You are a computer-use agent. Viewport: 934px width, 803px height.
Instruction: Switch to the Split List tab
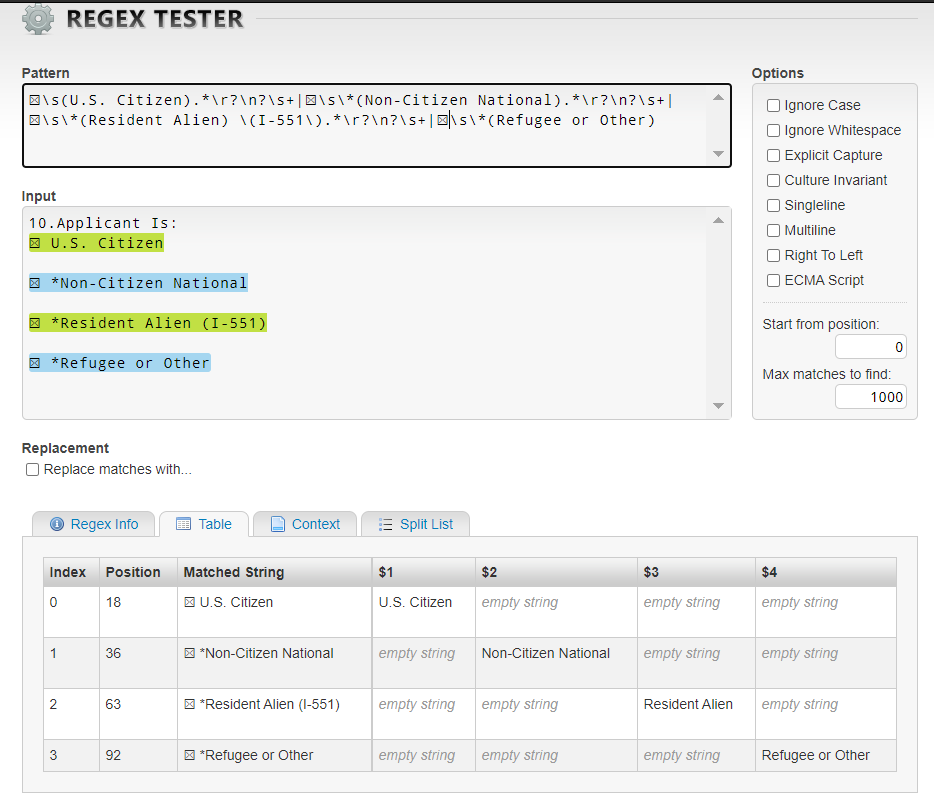click(x=416, y=524)
